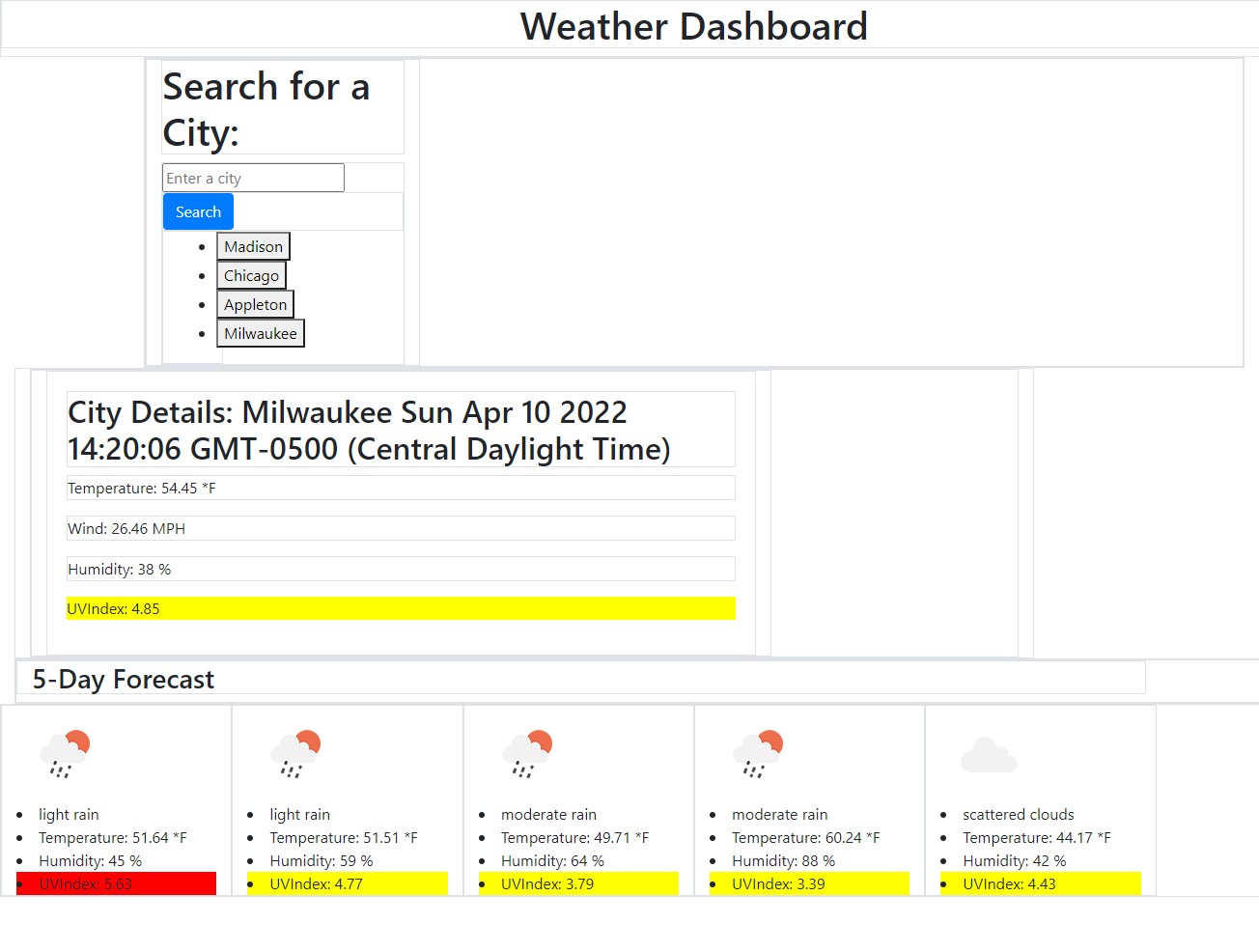The image size is (1259, 952).
Task: Click the red UVIndex 5.63 highlight
Action: [116, 882]
